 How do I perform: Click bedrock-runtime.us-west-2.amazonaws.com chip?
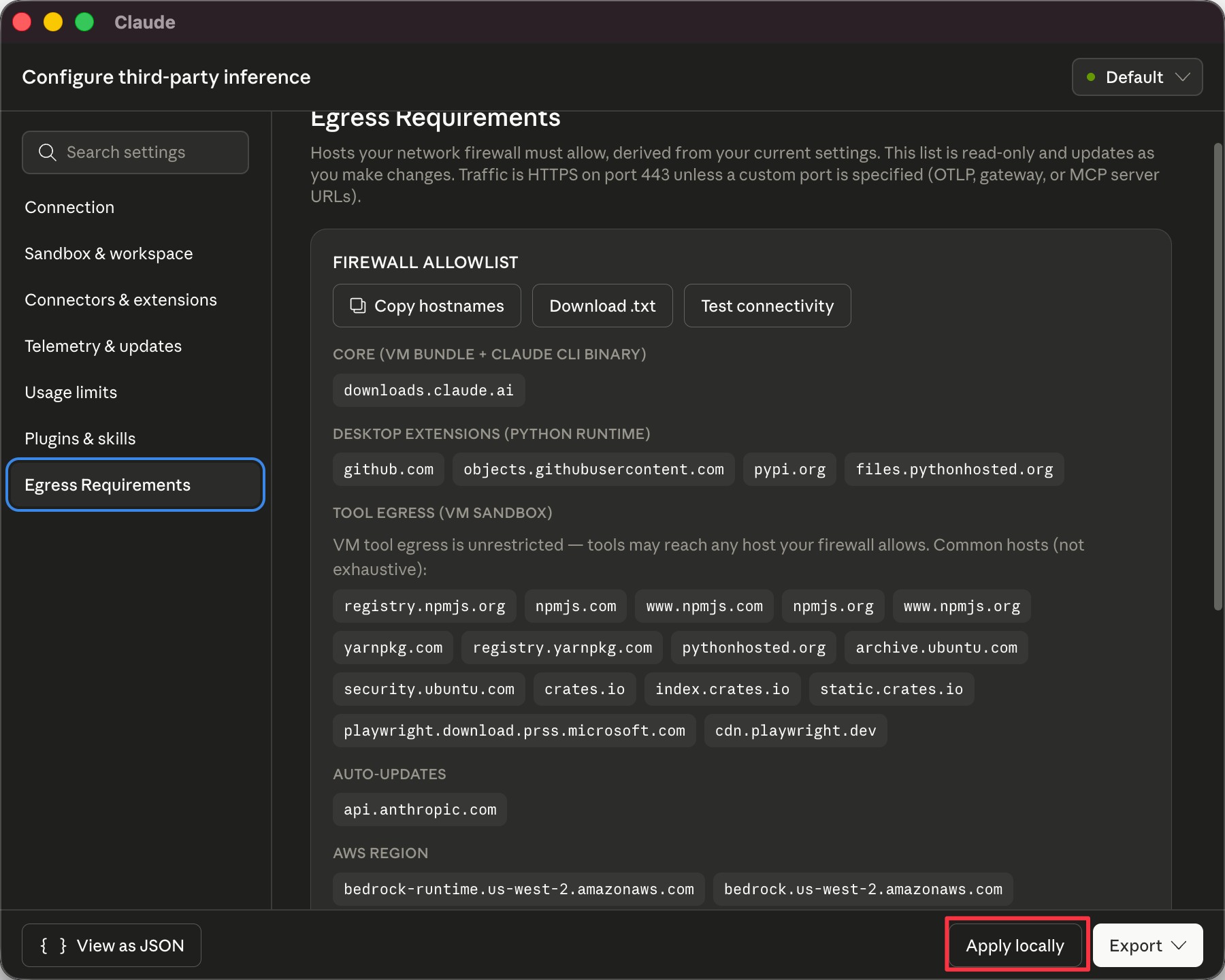(519, 889)
